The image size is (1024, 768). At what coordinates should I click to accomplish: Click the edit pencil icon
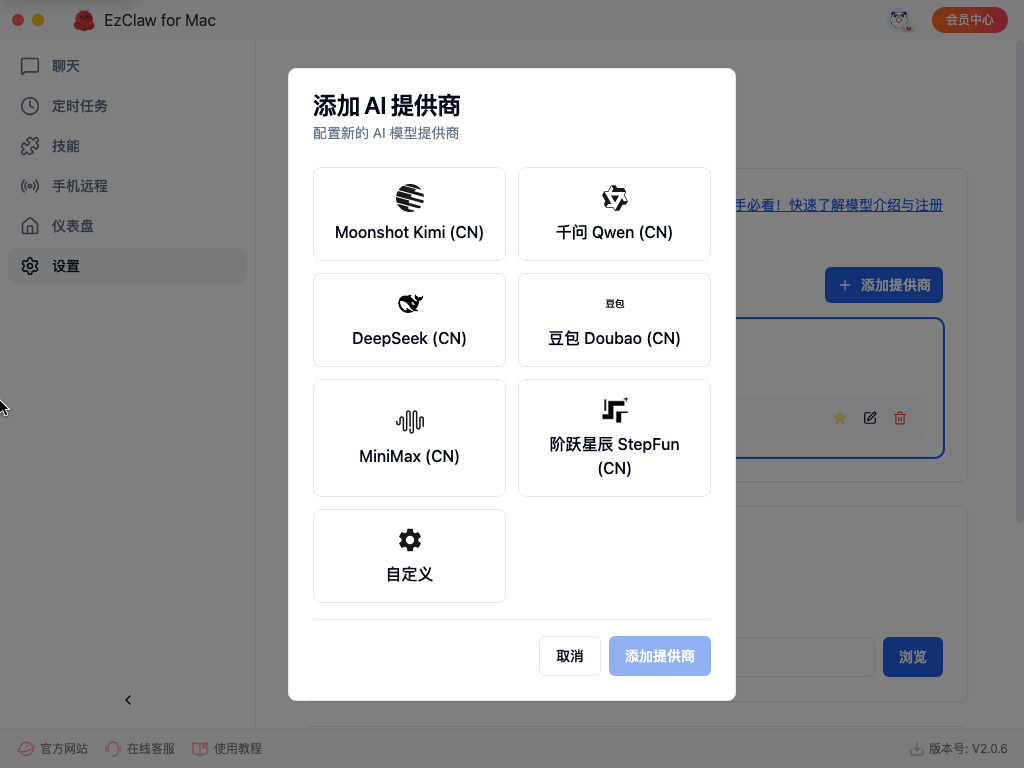tap(870, 418)
